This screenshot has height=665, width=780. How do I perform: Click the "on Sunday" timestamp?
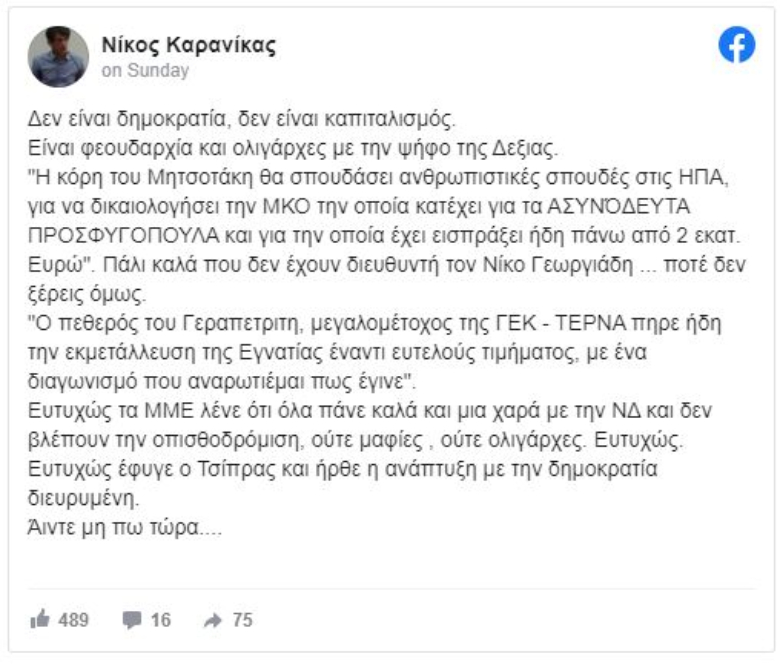(145, 70)
